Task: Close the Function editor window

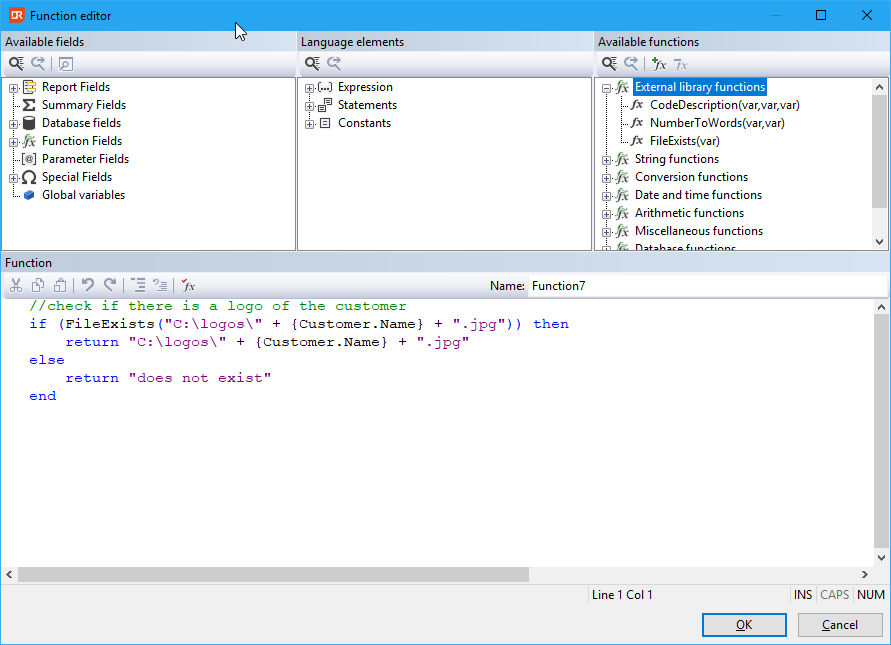Action: (x=867, y=15)
